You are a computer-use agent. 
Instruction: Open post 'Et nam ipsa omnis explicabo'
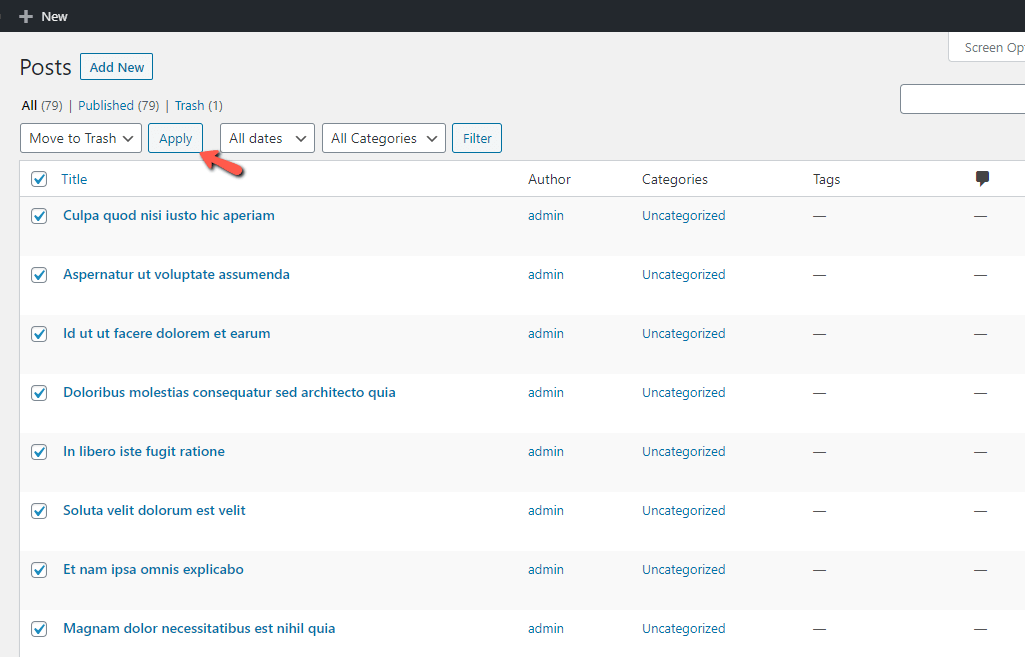(x=154, y=569)
